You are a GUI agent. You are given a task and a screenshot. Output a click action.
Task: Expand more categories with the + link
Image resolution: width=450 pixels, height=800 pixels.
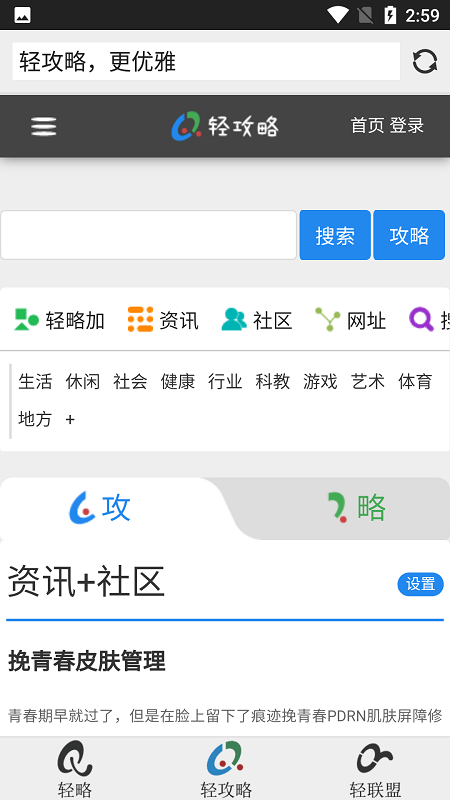coord(70,419)
